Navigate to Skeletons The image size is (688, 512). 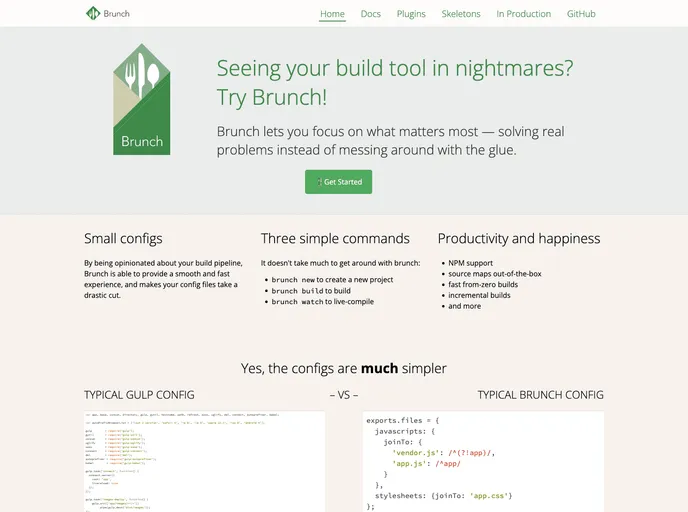tap(461, 14)
